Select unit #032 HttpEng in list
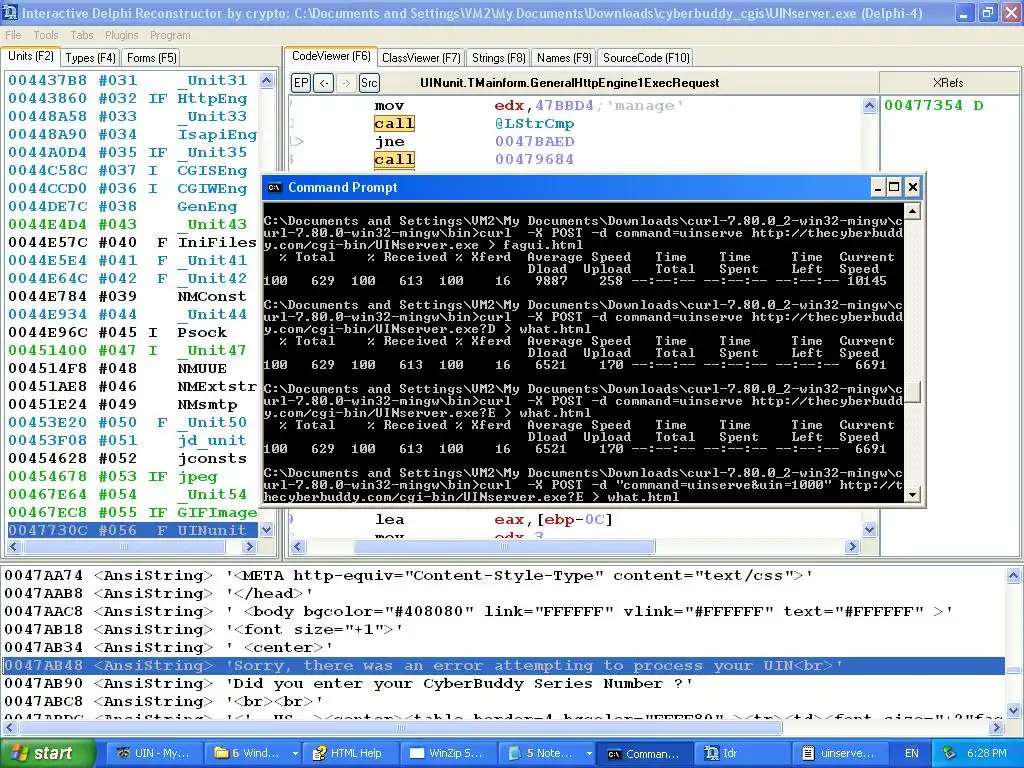 (133, 99)
